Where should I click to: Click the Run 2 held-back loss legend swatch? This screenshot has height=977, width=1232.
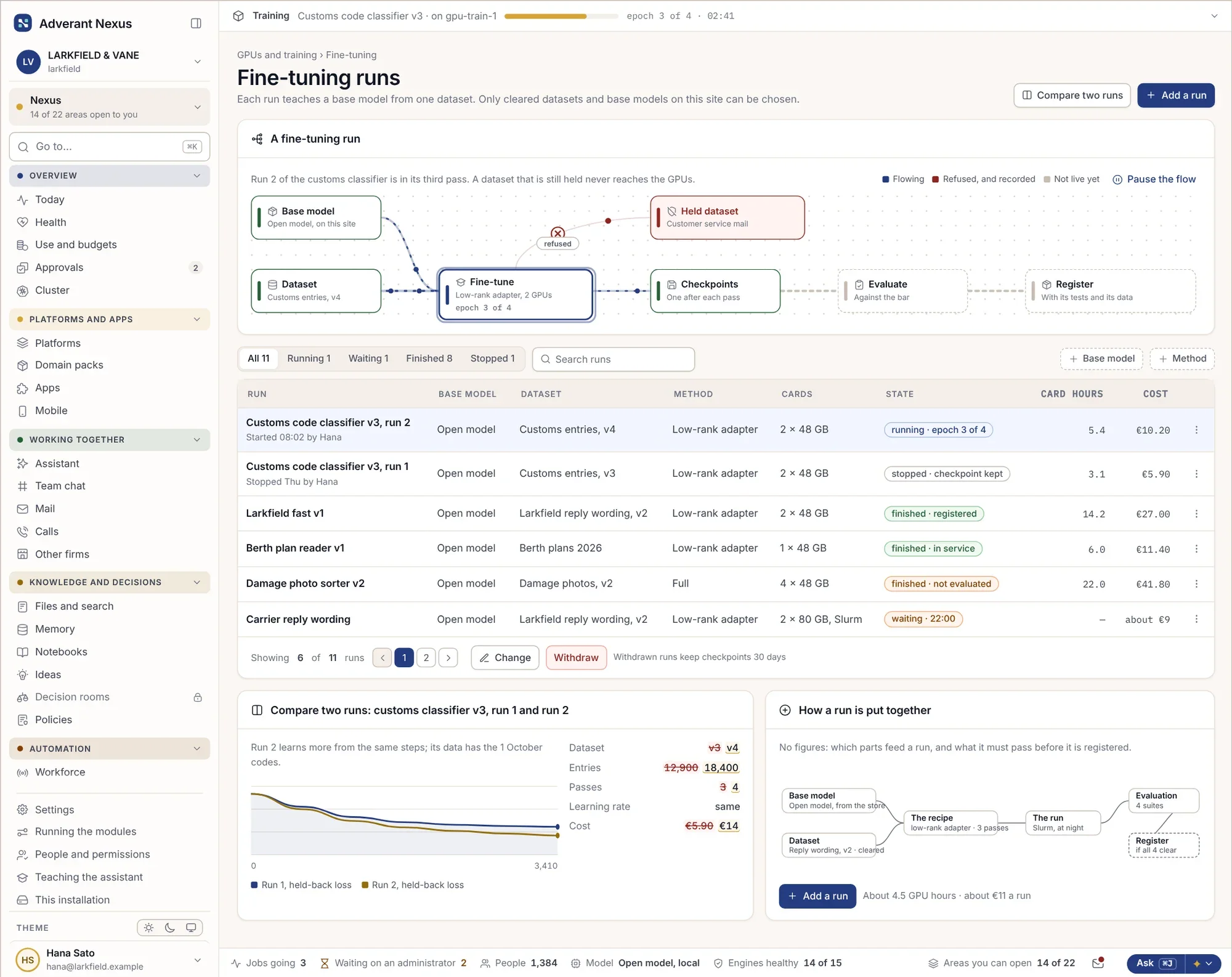[x=365, y=885]
